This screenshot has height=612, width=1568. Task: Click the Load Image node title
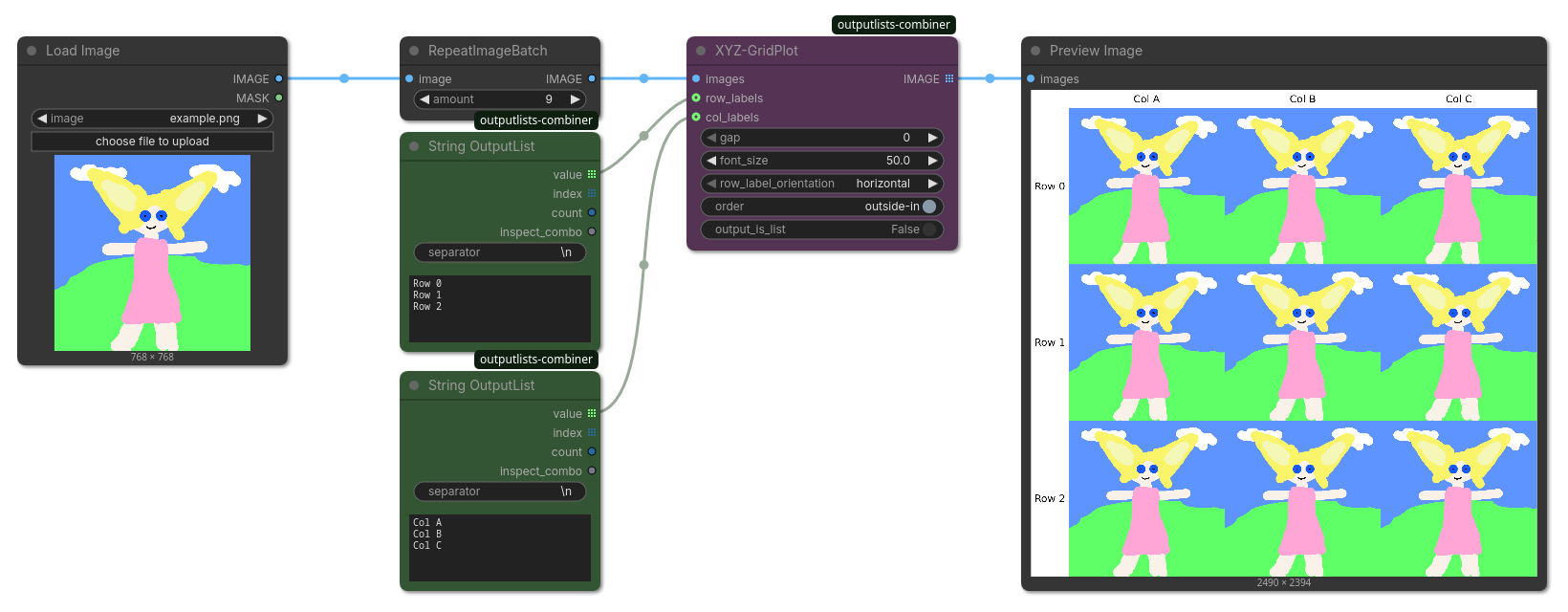click(x=83, y=51)
